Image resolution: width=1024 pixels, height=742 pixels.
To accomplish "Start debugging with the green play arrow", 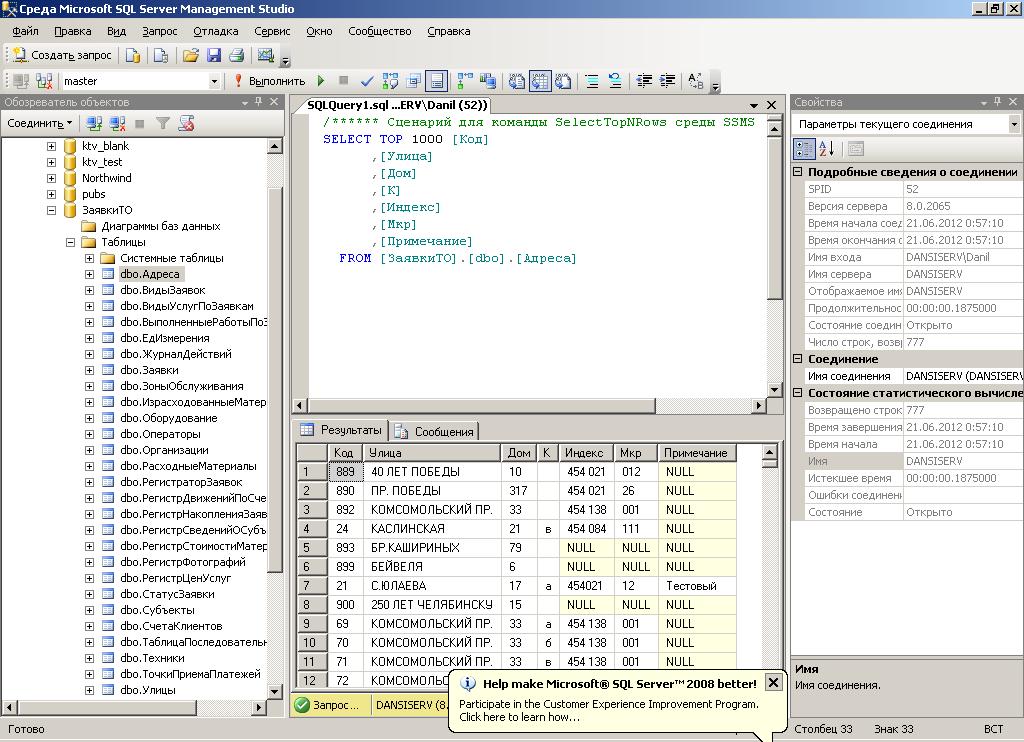I will [x=321, y=81].
